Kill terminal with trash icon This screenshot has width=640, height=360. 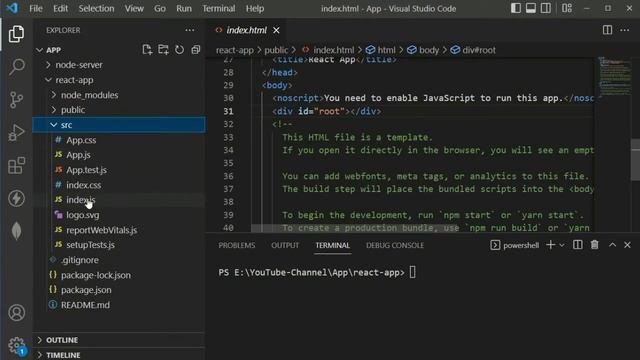595,245
